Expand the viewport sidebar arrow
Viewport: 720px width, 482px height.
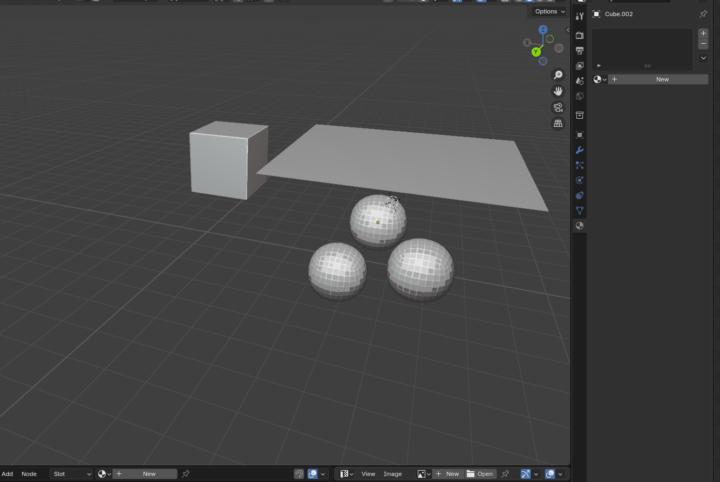pyautogui.click(x=568, y=30)
